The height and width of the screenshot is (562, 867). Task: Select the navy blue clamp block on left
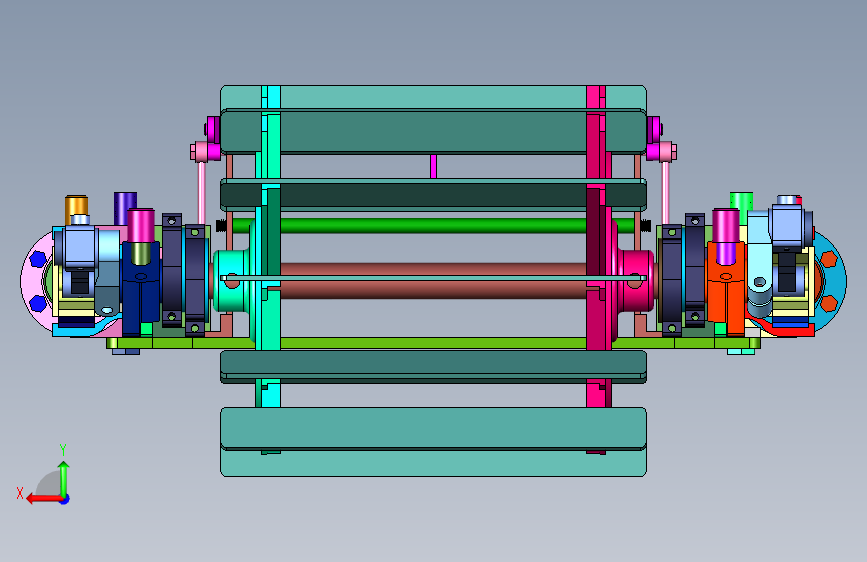(140, 288)
